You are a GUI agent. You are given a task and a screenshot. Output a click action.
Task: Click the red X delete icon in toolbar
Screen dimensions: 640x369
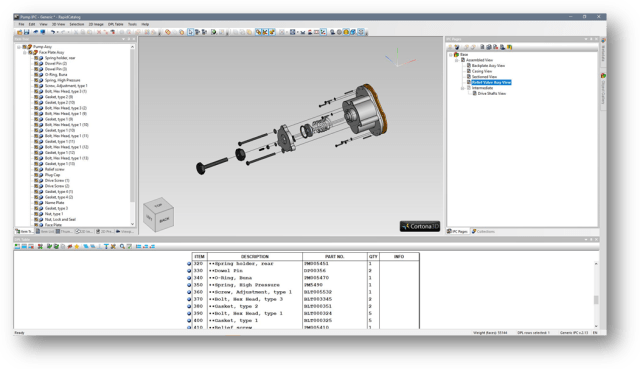coord(99,32)
